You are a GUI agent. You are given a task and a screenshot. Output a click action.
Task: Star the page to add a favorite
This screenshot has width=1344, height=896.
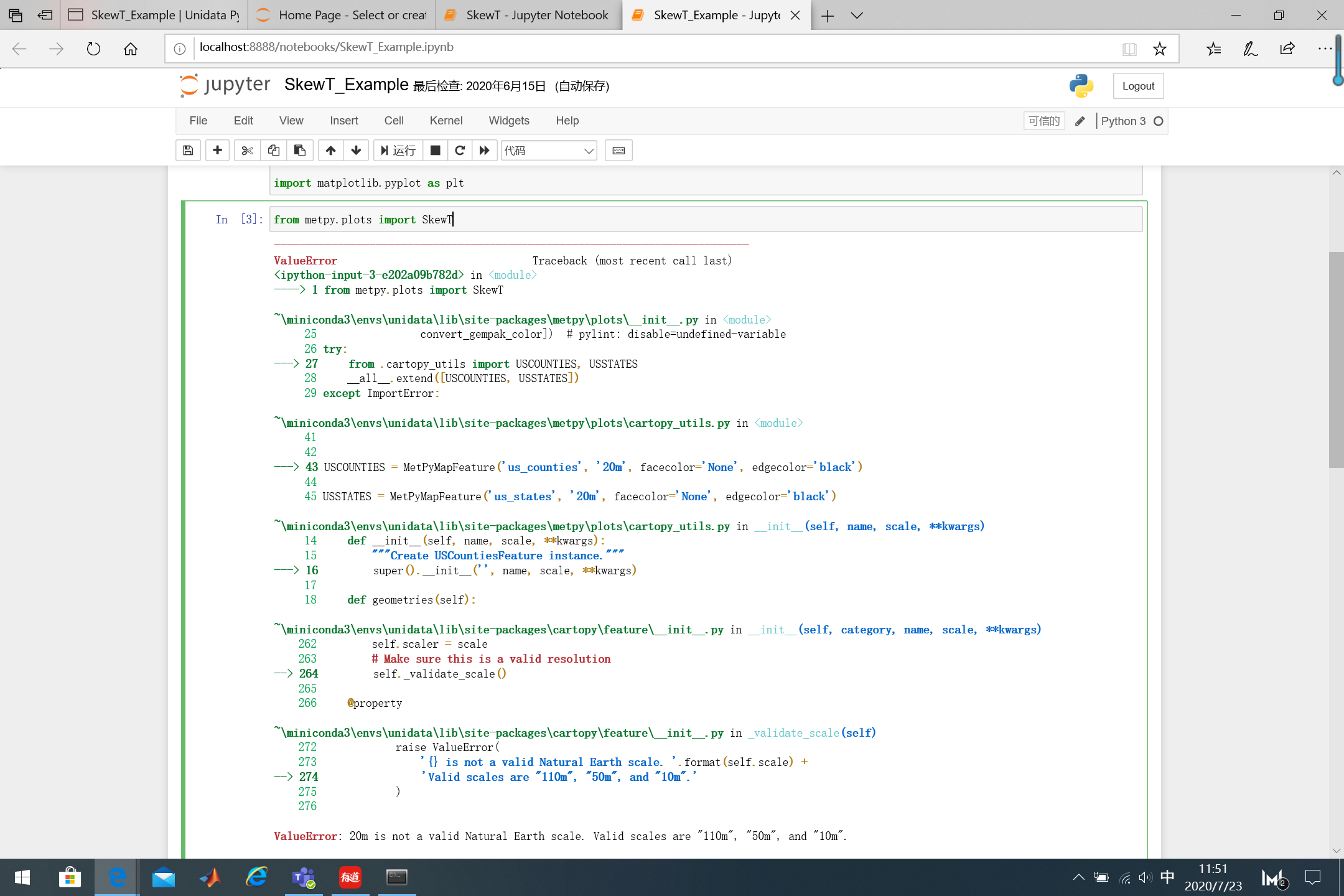pyautogui.click(x=1159, y=48)
